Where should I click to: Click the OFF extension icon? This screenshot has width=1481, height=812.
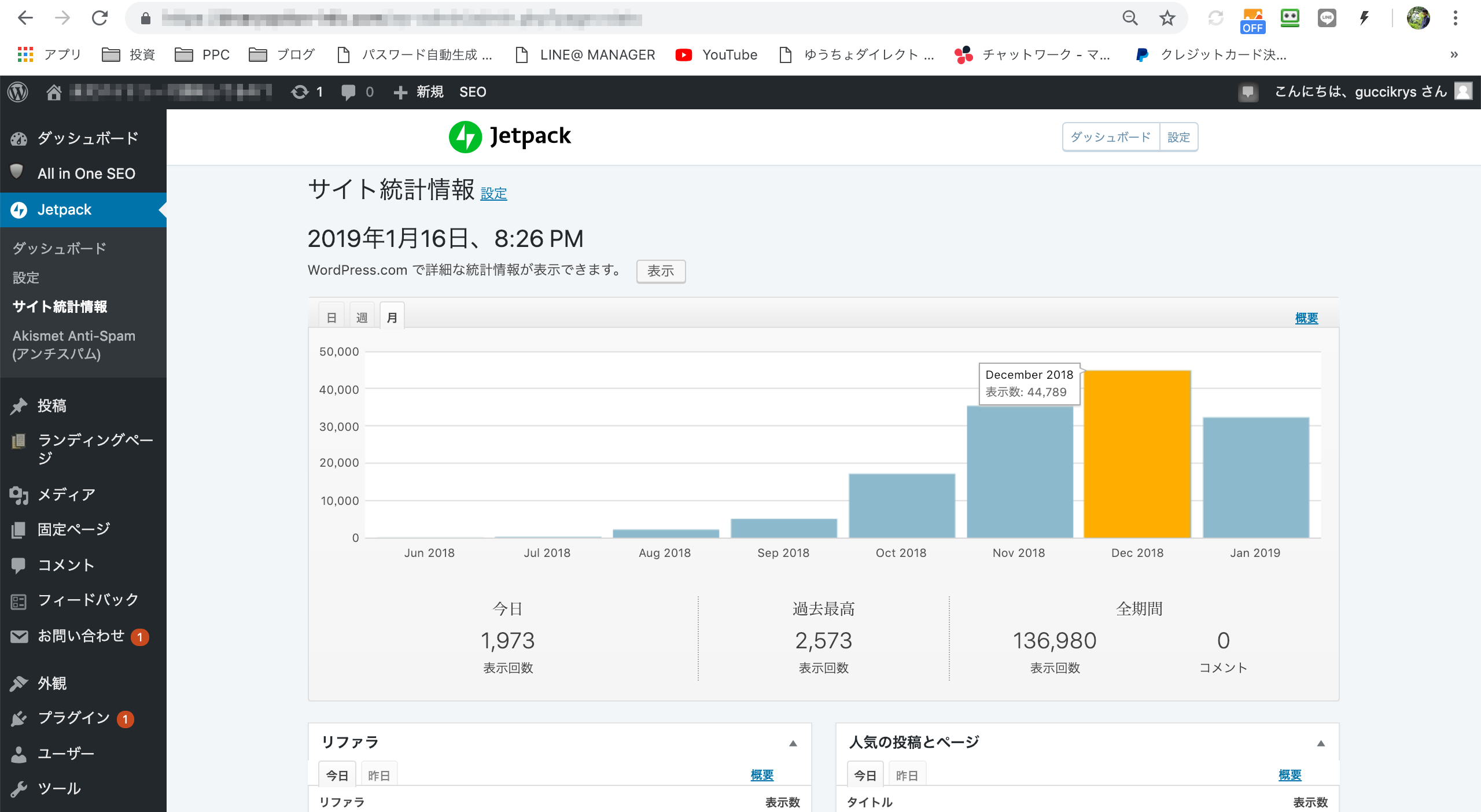(x=1252, y=20)
